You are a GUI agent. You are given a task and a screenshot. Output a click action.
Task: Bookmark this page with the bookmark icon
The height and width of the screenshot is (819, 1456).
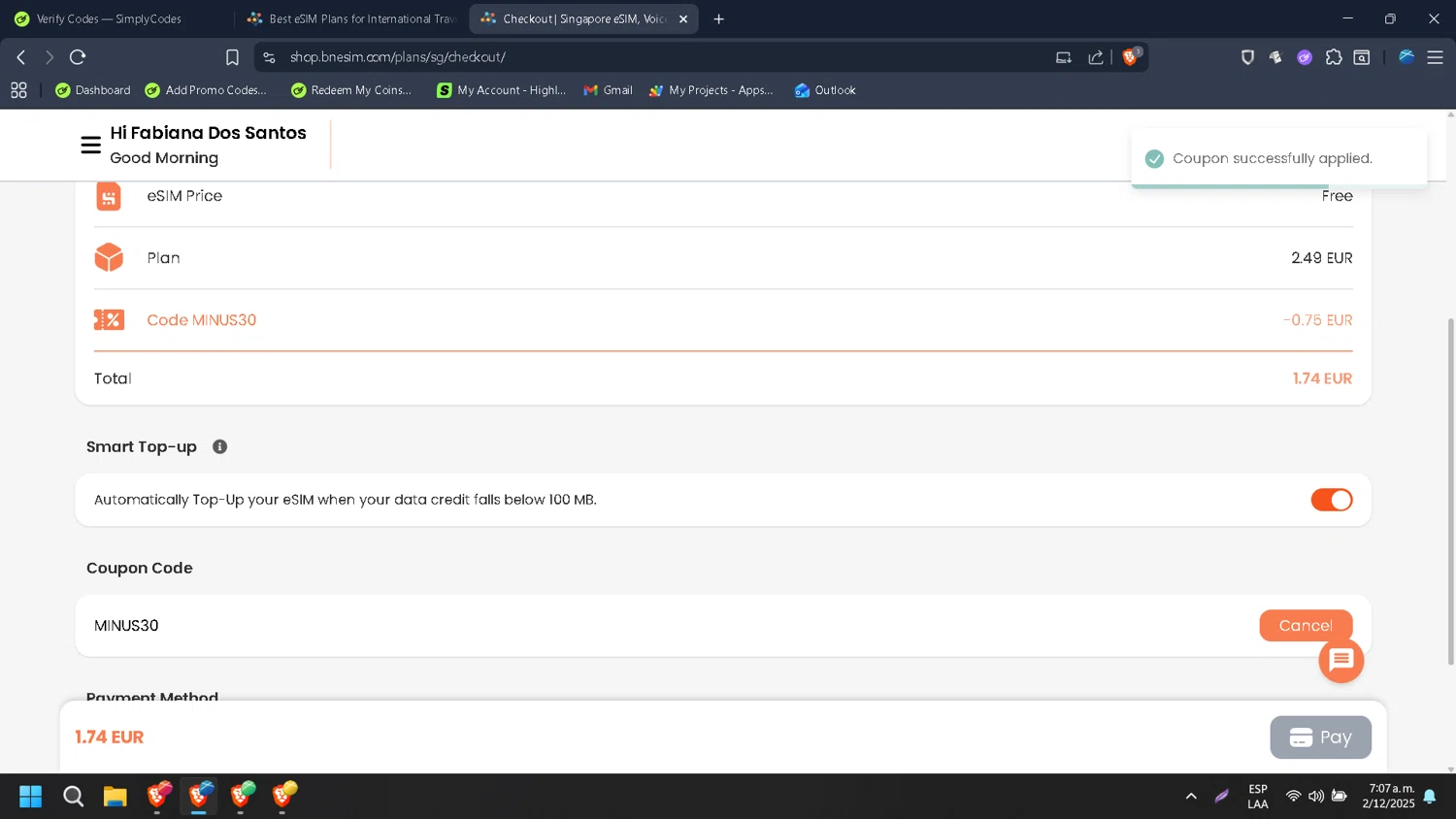[x=232, y=57]
